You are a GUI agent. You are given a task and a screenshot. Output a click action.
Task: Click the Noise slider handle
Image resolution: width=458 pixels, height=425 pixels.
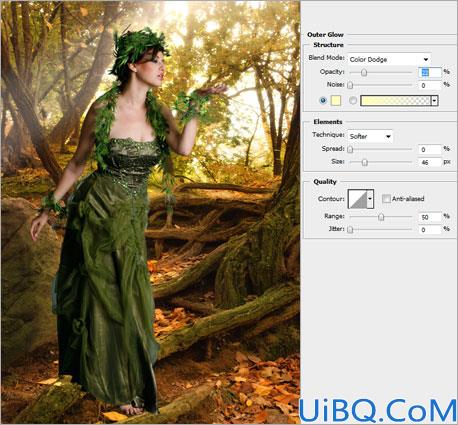(350, 85)
